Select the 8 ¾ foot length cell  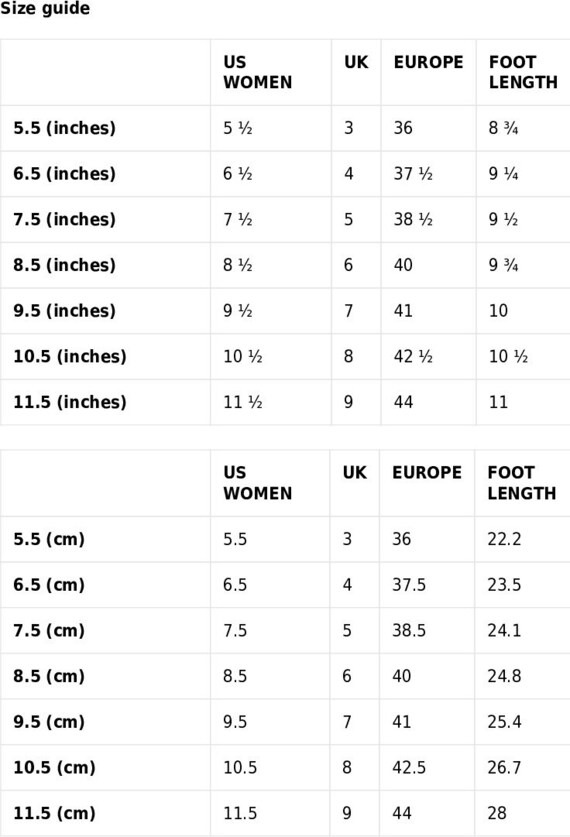click(x=503, y=128)
